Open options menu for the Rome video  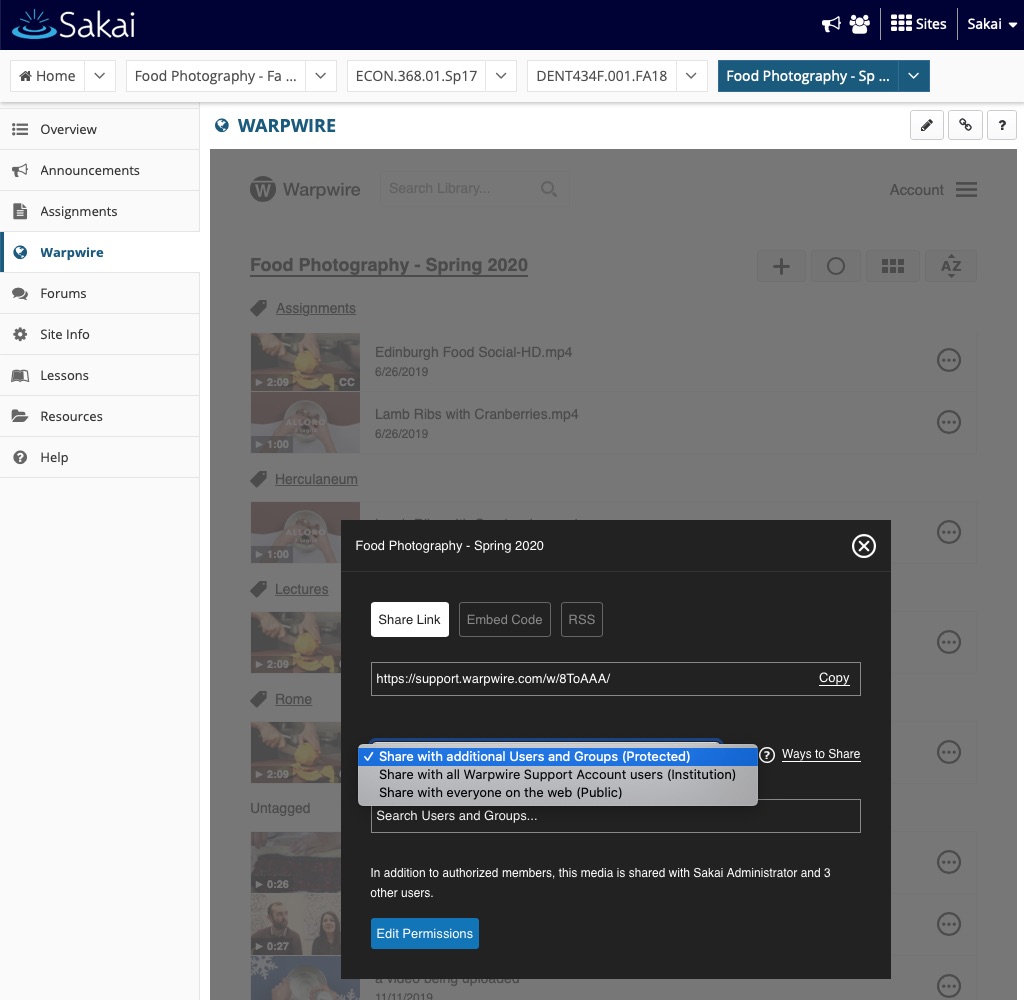[x=949, y=752]
